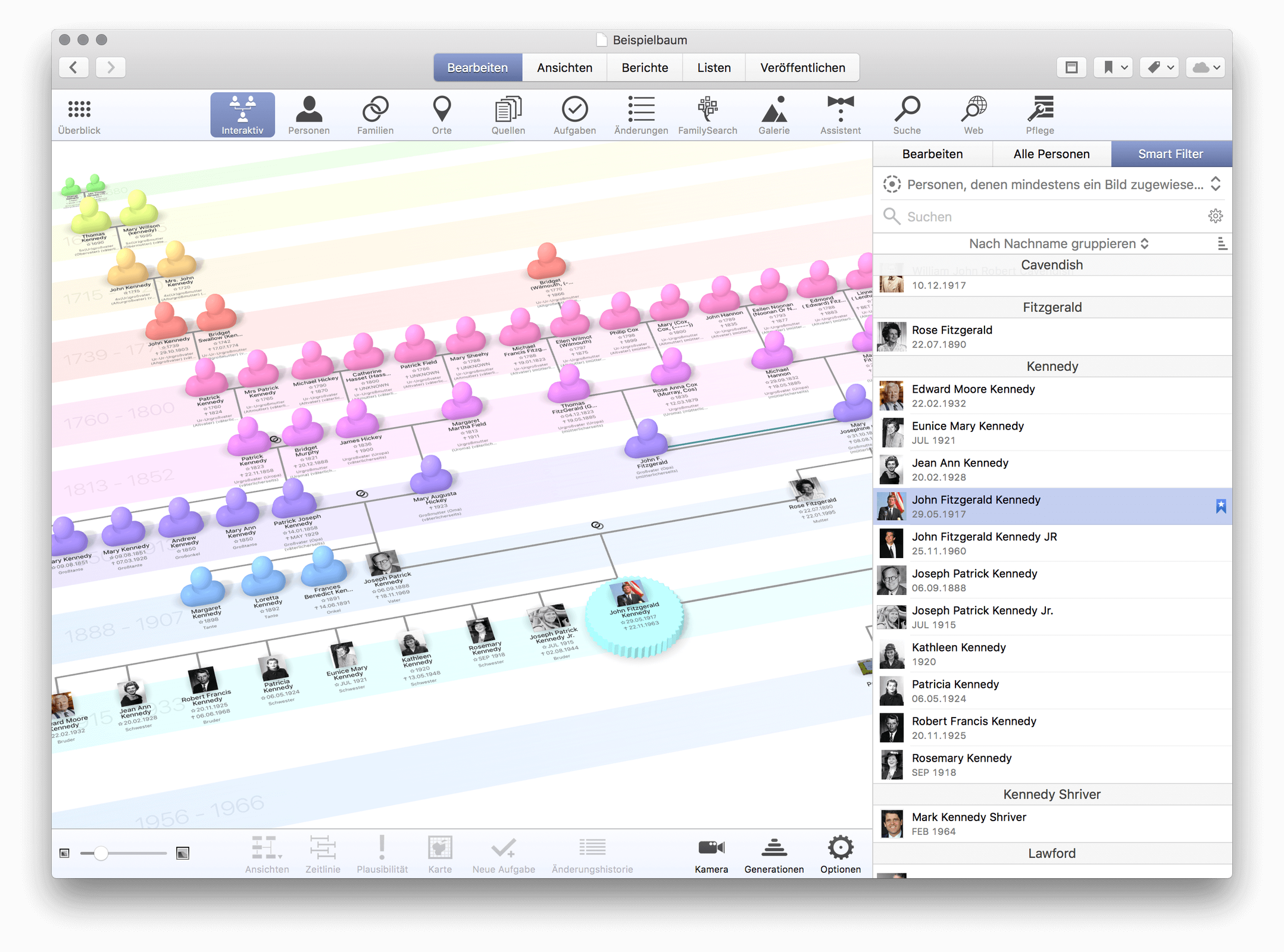The width and height of the screenshot is (1284, 952).
Task: Go back with the navigation arrow
Action: tap(74, 67)
